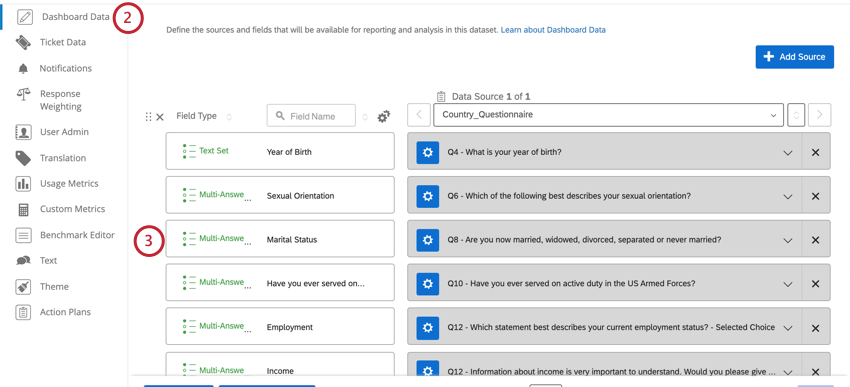Select the Employment field name
The height and width of the screenshot is (387, 850).
289,327
